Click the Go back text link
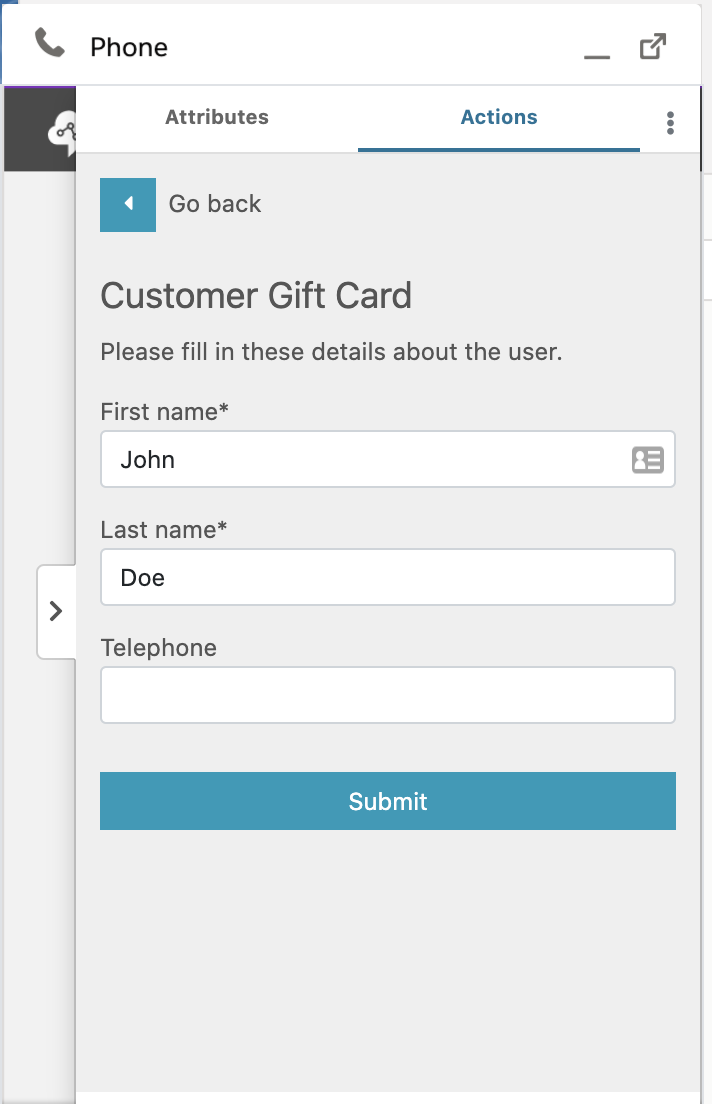Image resolution: width=712 pixels, height=1104 pixels. point(215,204)
